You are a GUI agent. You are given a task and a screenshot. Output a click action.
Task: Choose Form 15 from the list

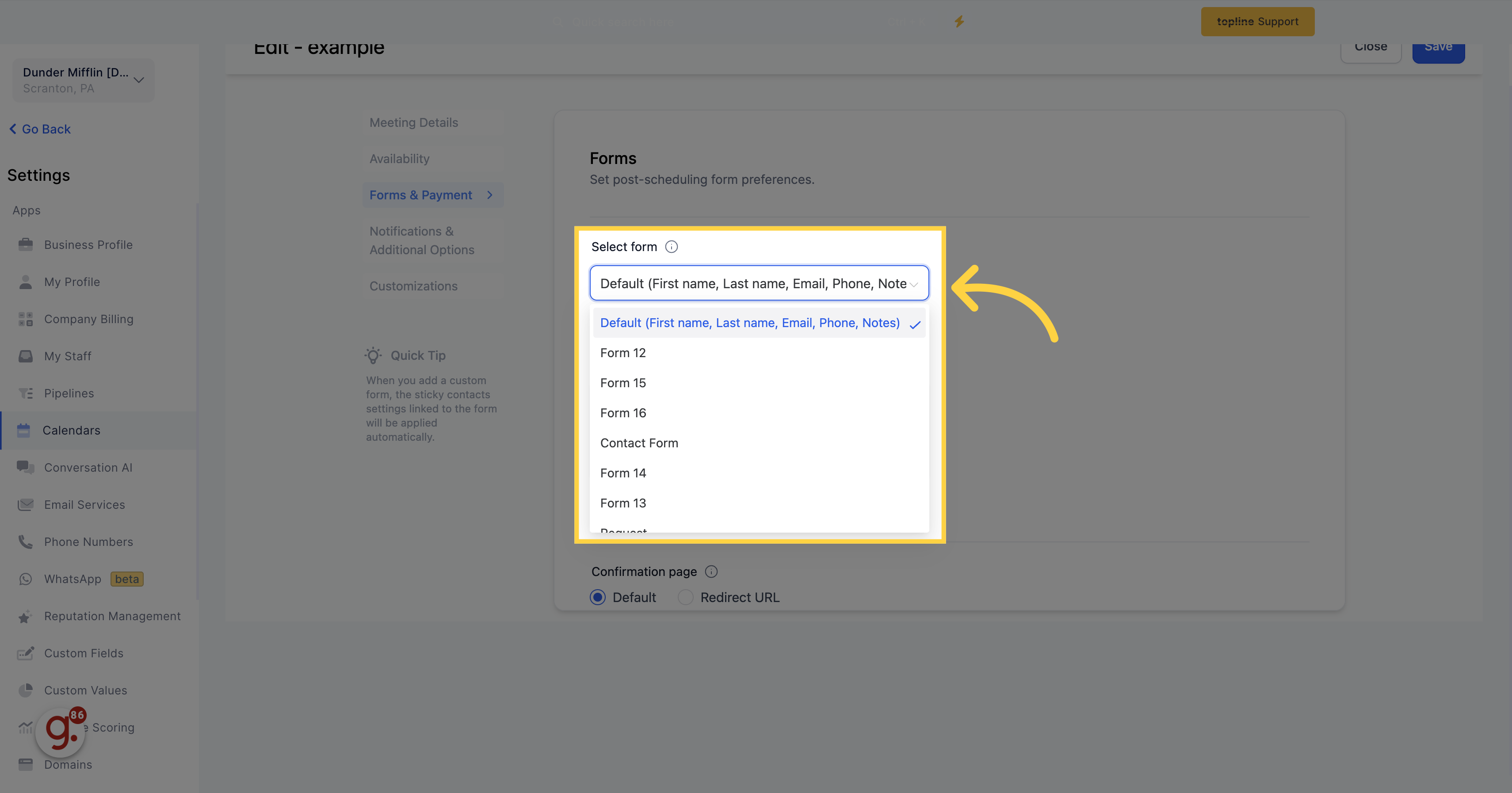[x=759, y=383]
